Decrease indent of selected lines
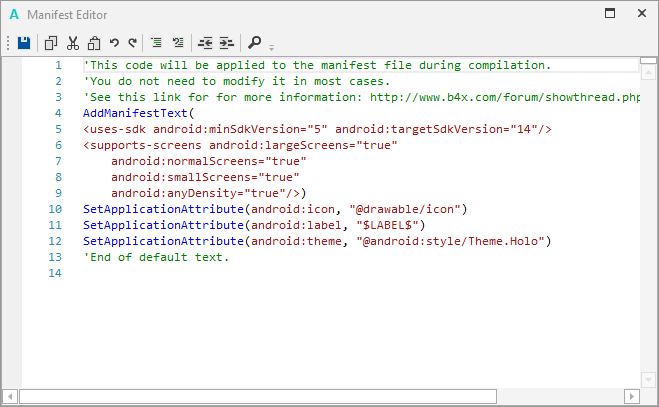The image size is (659, 407). 205,43
